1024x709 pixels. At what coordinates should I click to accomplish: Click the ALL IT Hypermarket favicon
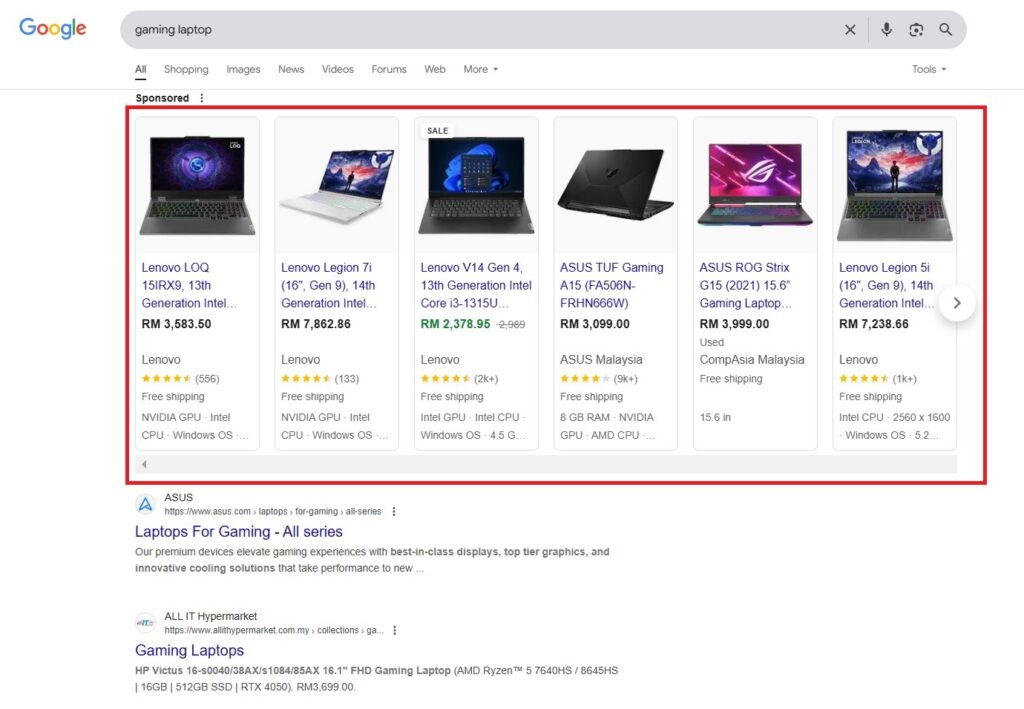point(145,622)
